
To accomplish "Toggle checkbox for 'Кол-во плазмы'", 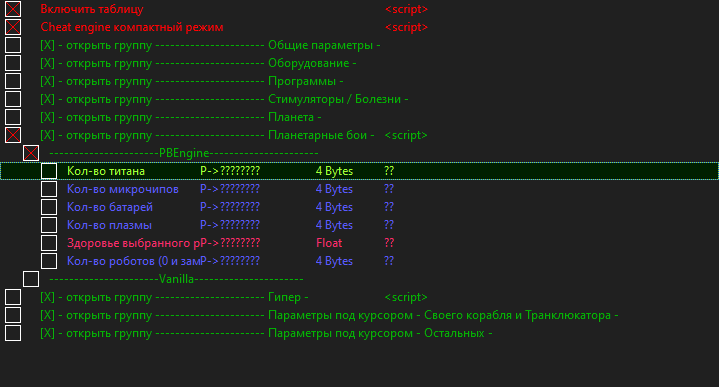I will tap(49, 225).
